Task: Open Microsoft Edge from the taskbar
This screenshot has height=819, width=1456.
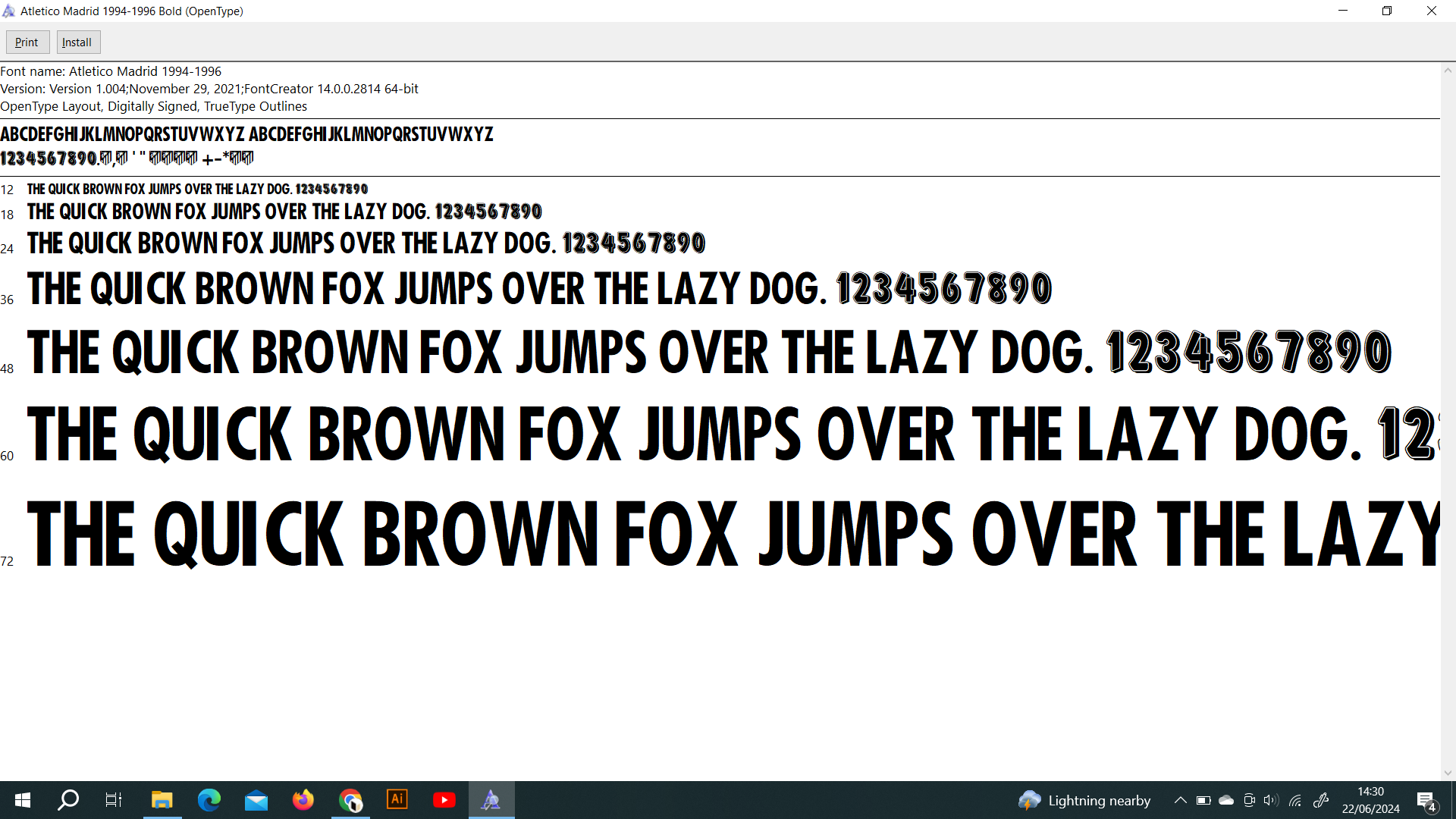Action: pos(209,800)
